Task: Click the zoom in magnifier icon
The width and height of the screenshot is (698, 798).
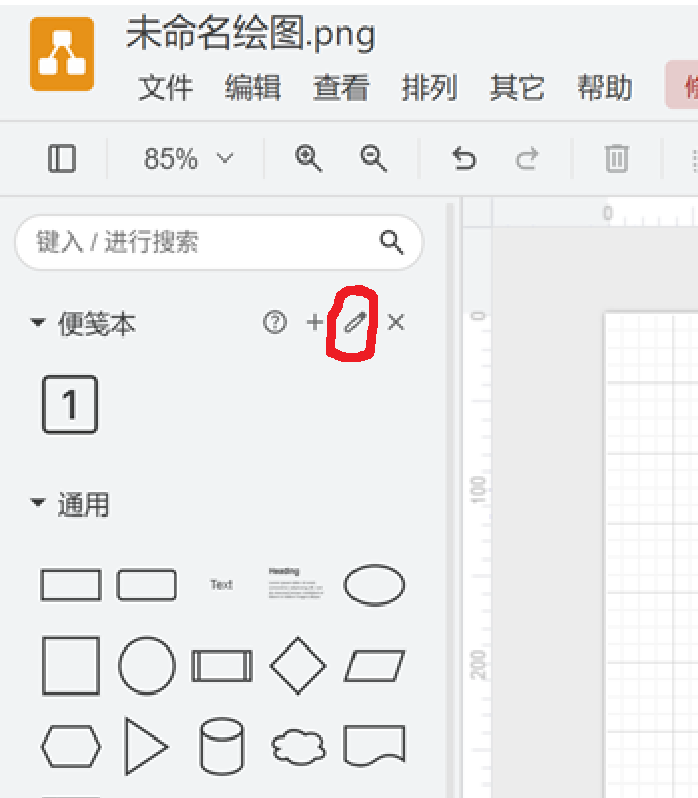Action: point(308,158)
